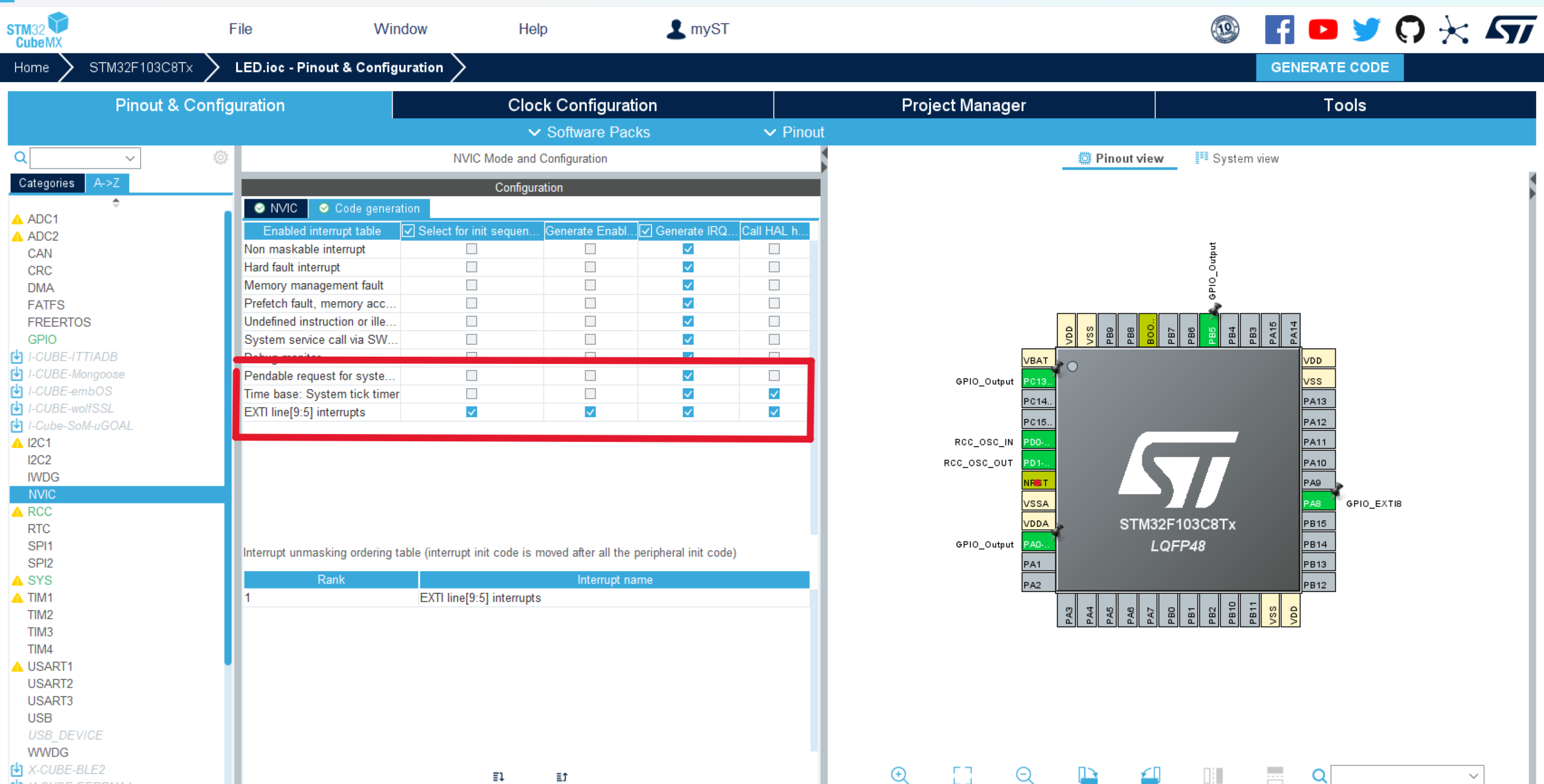This screenshot has height=784, width=1544.
Task: Open the Twitter icon in the header
Action: tap(1366, 30)
